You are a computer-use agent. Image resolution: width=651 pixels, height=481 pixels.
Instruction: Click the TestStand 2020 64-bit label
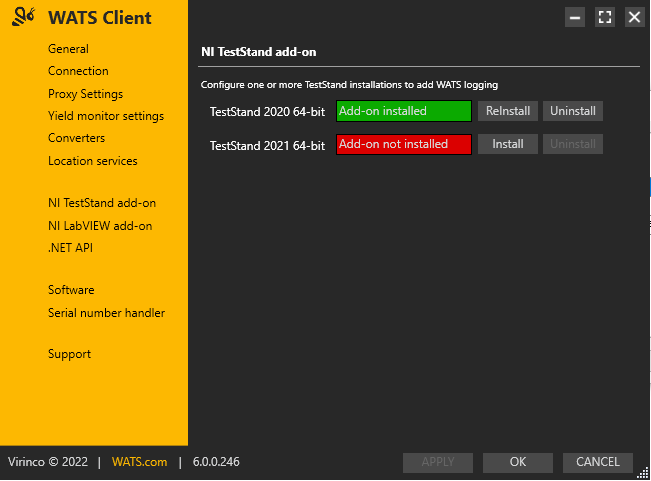click(x=267, y=112)
